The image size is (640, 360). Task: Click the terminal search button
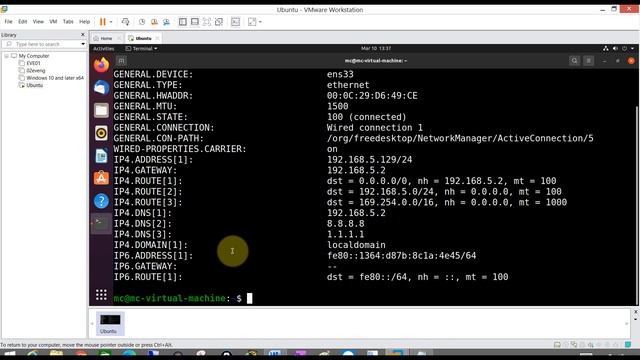click(574, 61)
